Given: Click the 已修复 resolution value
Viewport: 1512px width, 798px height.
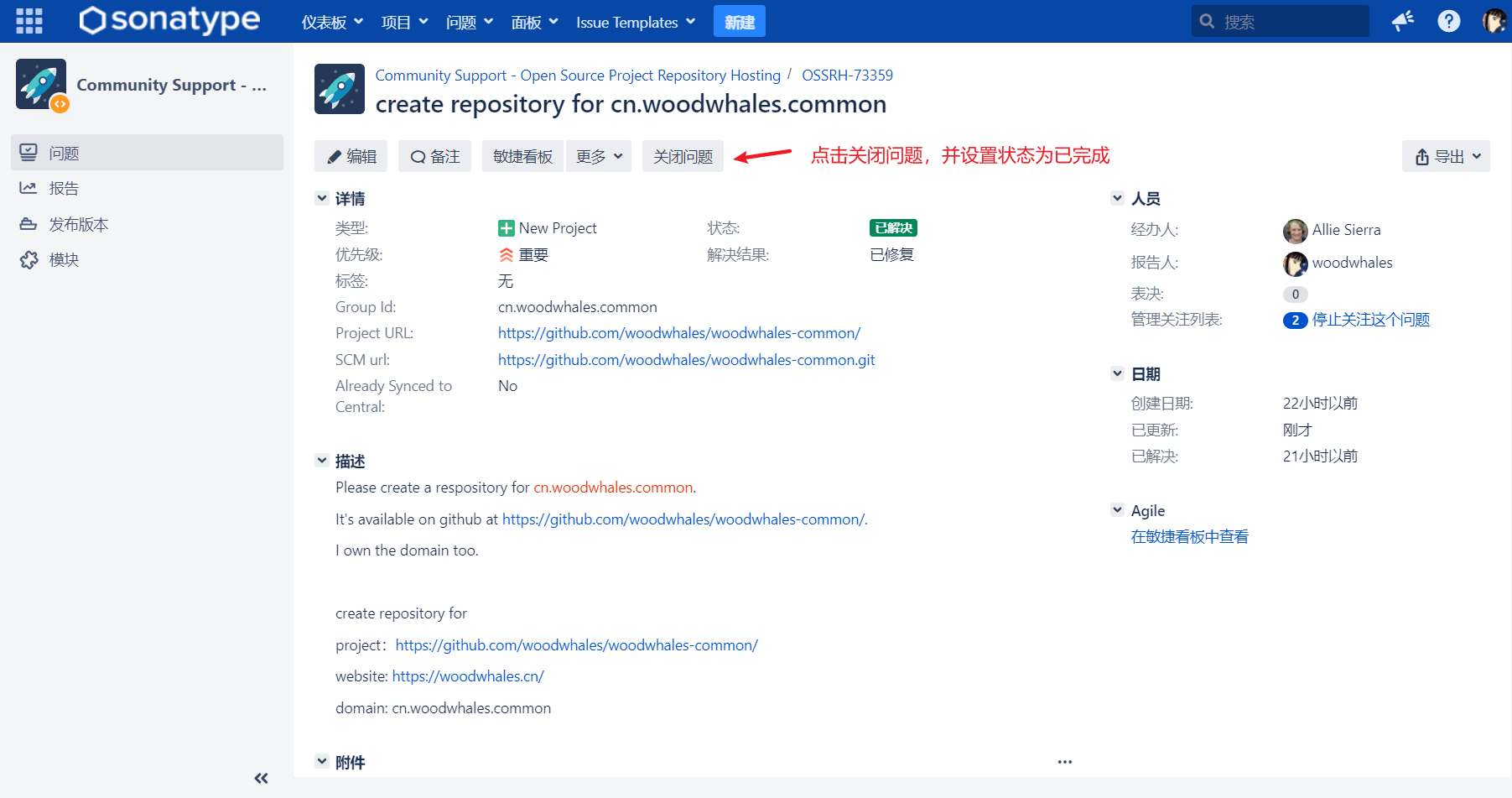Looking at the screenshot, I should [891, 255].
